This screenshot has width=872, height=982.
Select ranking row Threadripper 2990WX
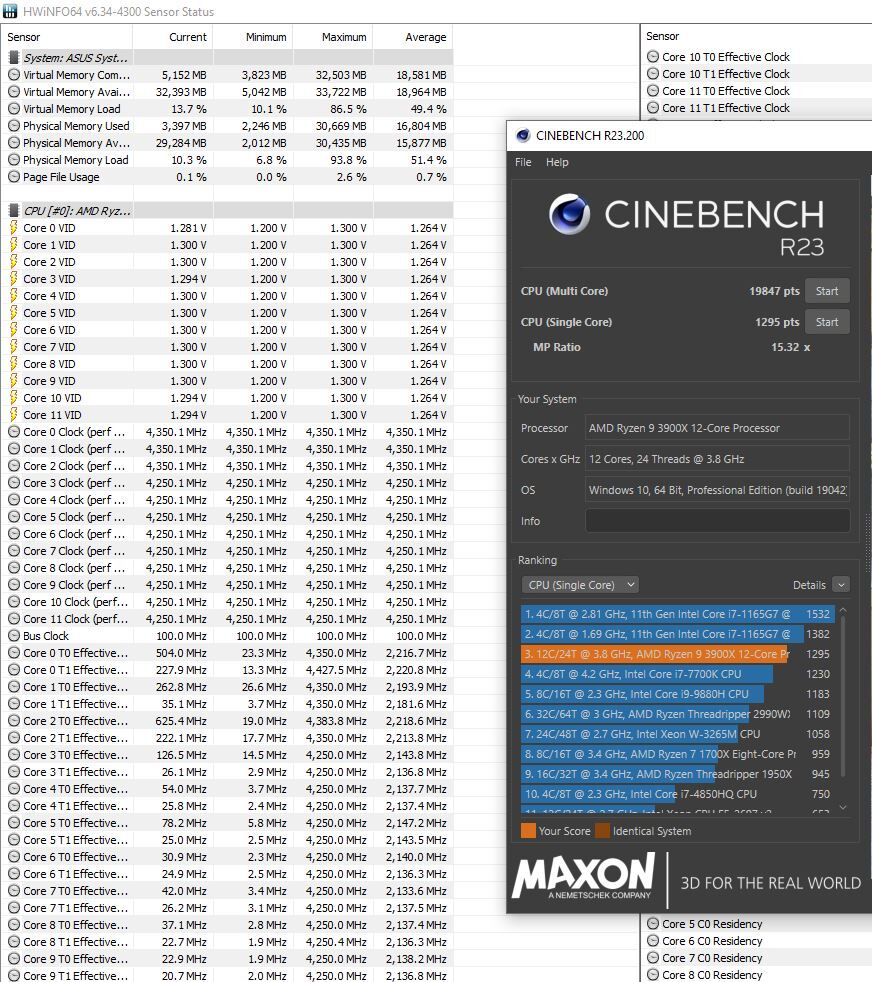coord(678,714)
